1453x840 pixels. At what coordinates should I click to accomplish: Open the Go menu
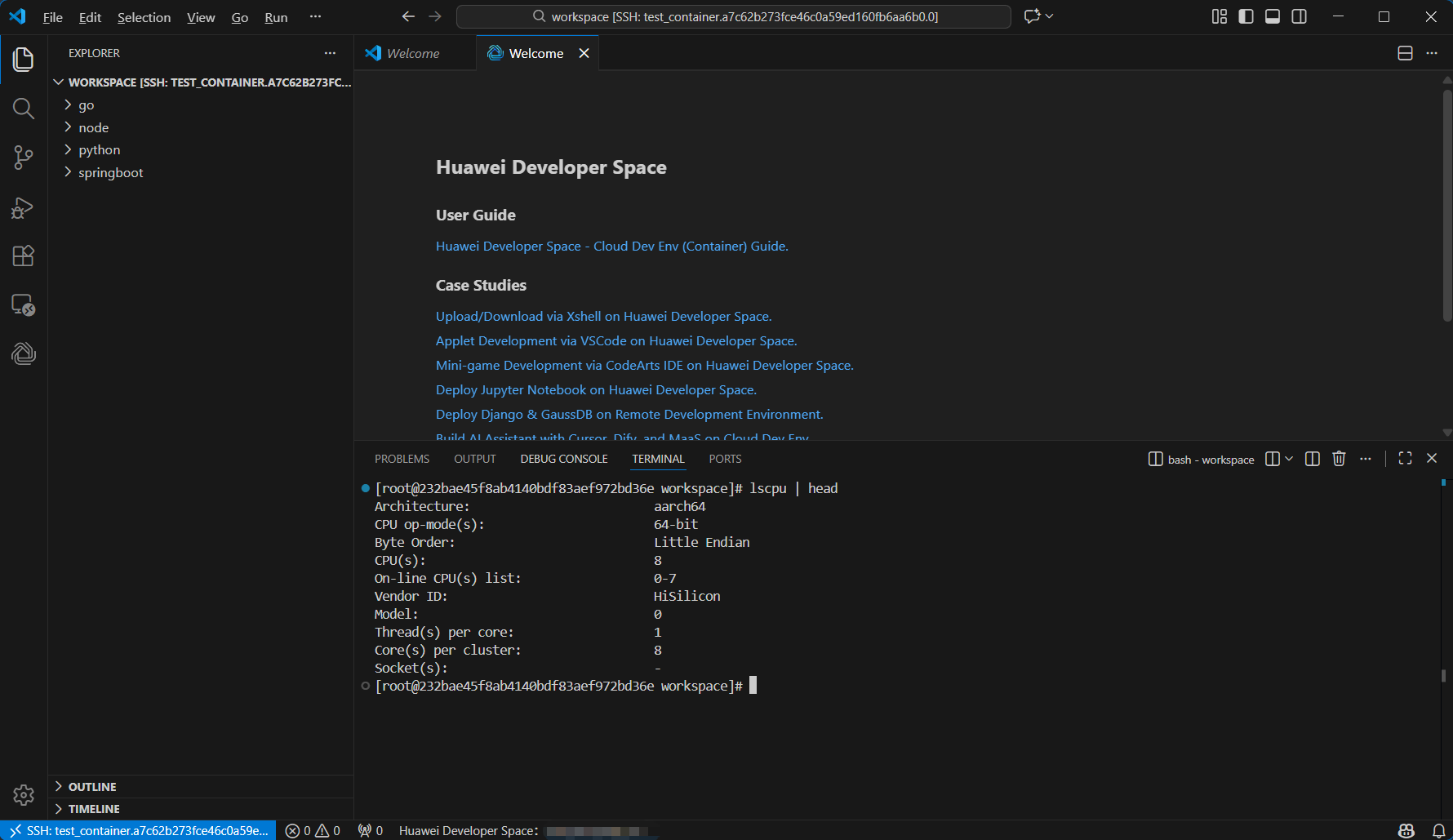(x=240, y=17)
